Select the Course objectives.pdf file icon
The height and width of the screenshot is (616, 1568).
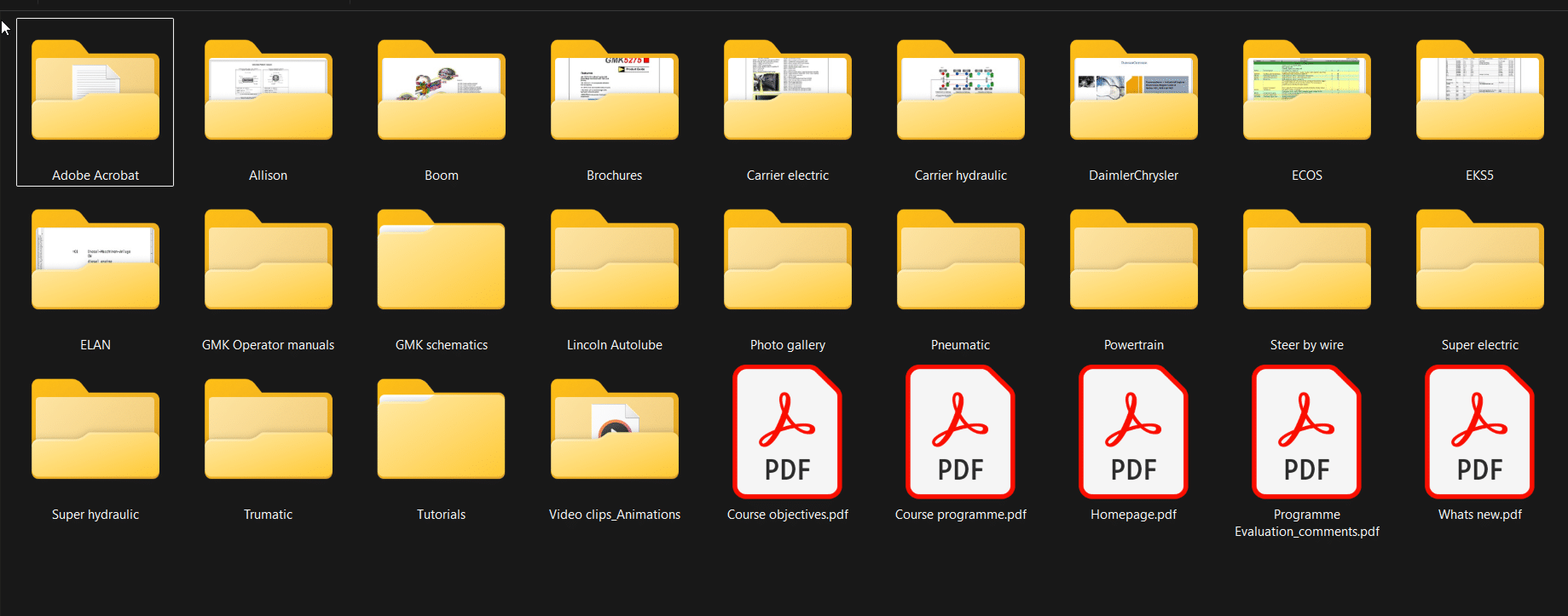[x=788, y=432]
